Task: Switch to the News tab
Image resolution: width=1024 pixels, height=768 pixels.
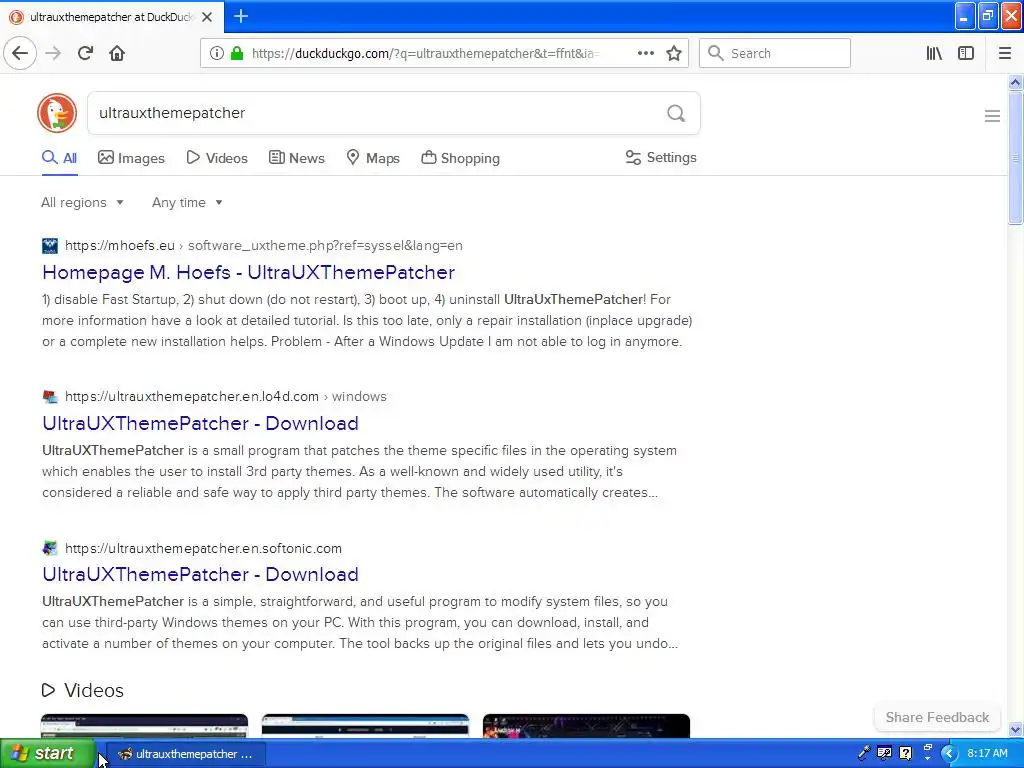Action: [296, 158]
